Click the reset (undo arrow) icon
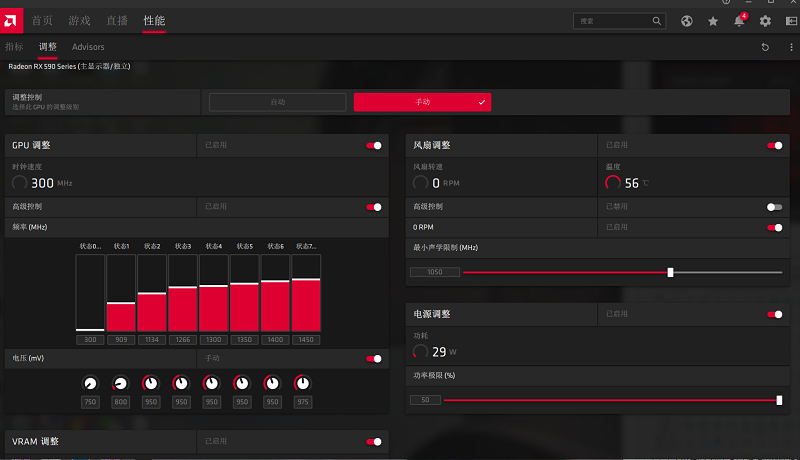Image resolution: width=800 pixels, height=460 pixels. (765, 47)
